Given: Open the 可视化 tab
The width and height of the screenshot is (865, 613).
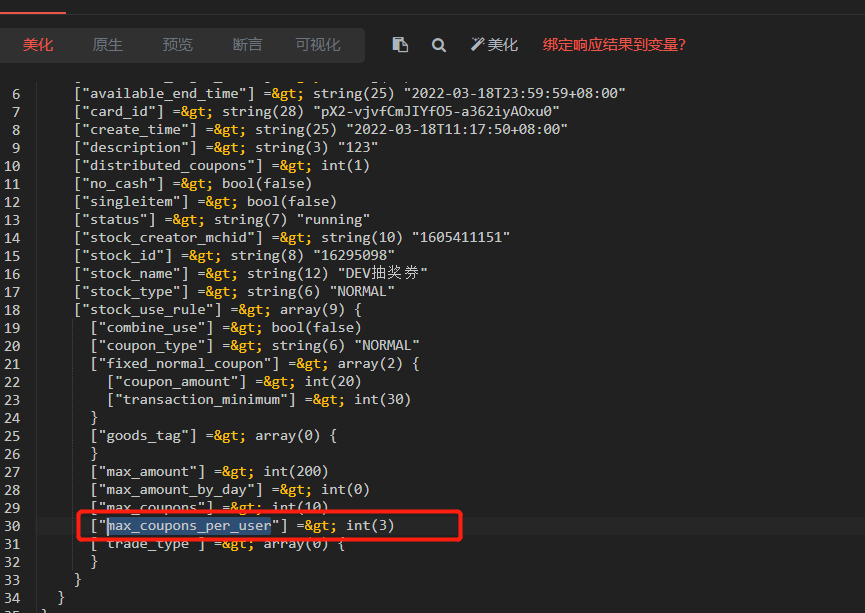Looking at the screenshot, I should coord(318,45).
